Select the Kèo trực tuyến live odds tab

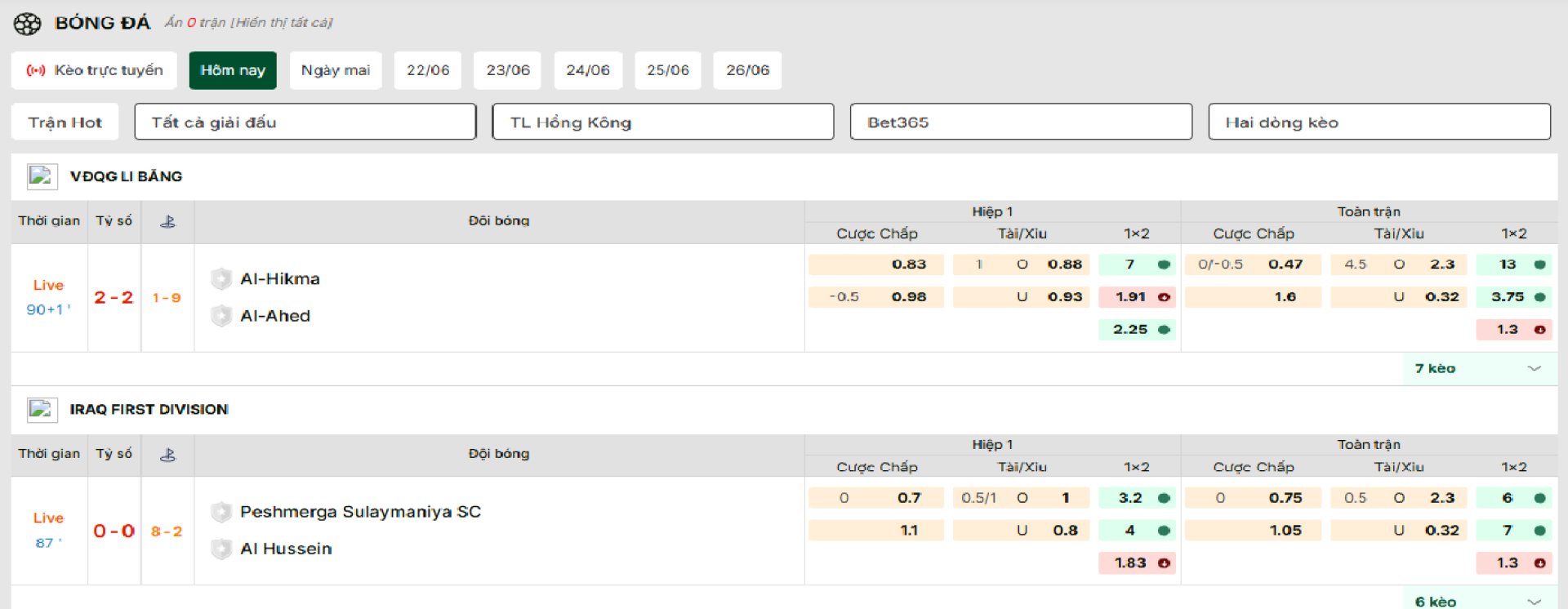pyautogui.click(x=95, y=70)
